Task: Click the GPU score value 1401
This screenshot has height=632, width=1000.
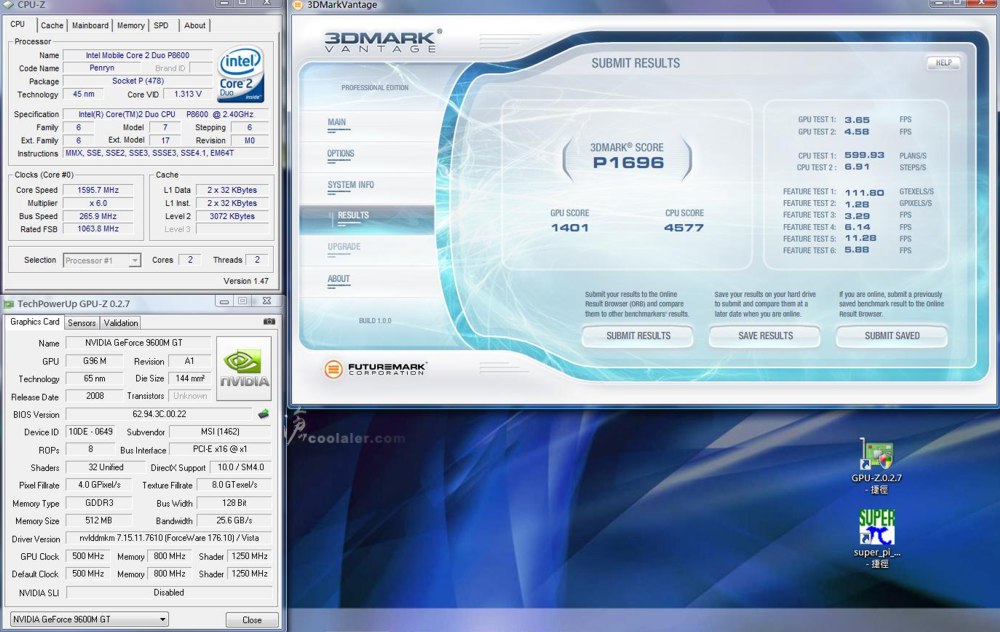Action: tap(570, 228)
